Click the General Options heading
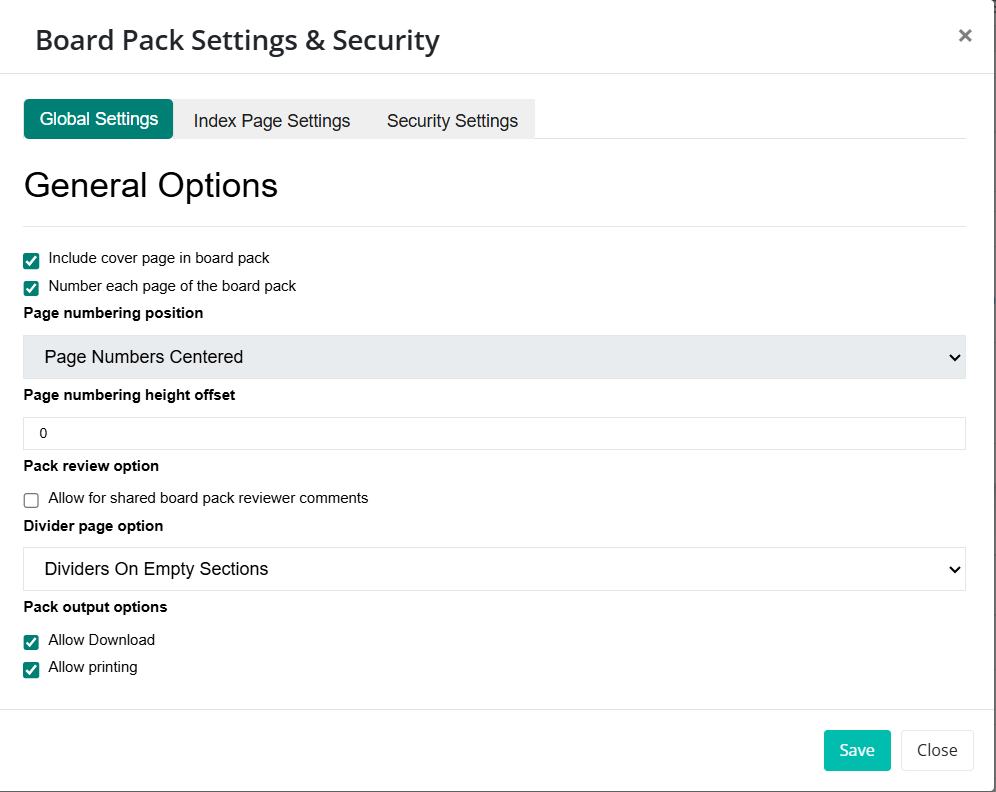 point(151,185)
